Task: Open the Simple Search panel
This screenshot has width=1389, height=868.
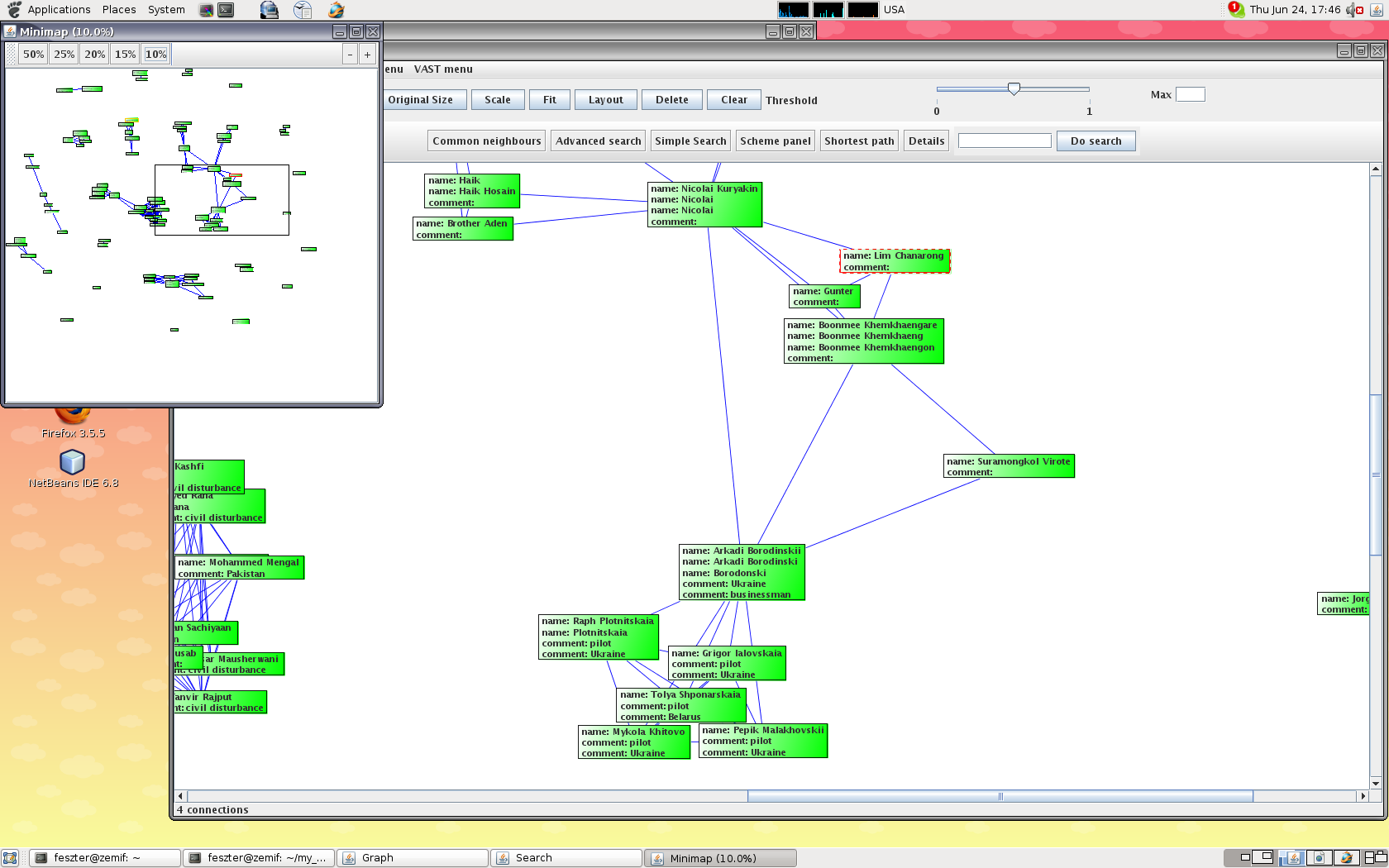Action: tap(691, 141)
